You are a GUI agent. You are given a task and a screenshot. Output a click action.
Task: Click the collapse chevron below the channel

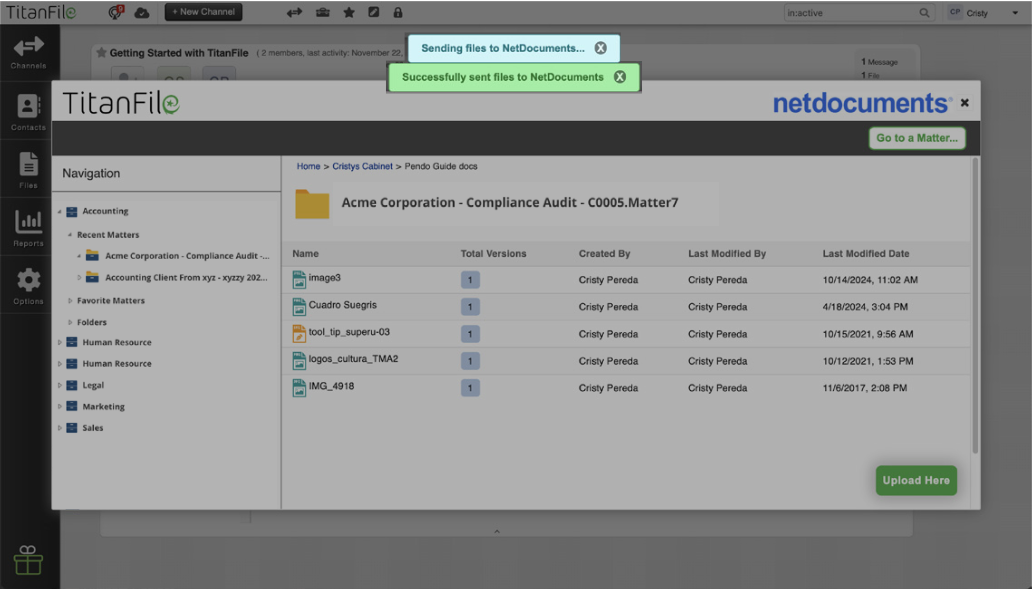click(497, 531)
